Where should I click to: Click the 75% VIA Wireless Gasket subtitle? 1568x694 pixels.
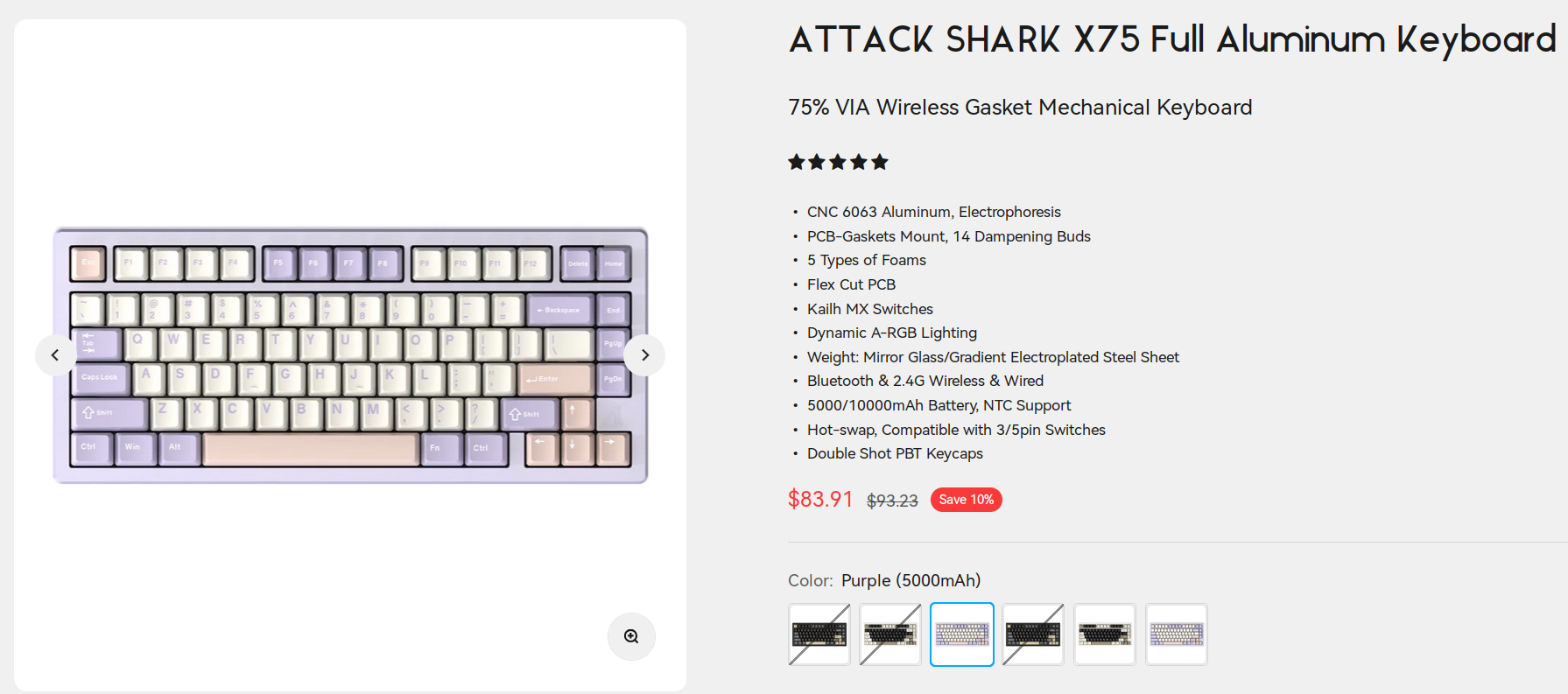click(x=1020, y=108)
